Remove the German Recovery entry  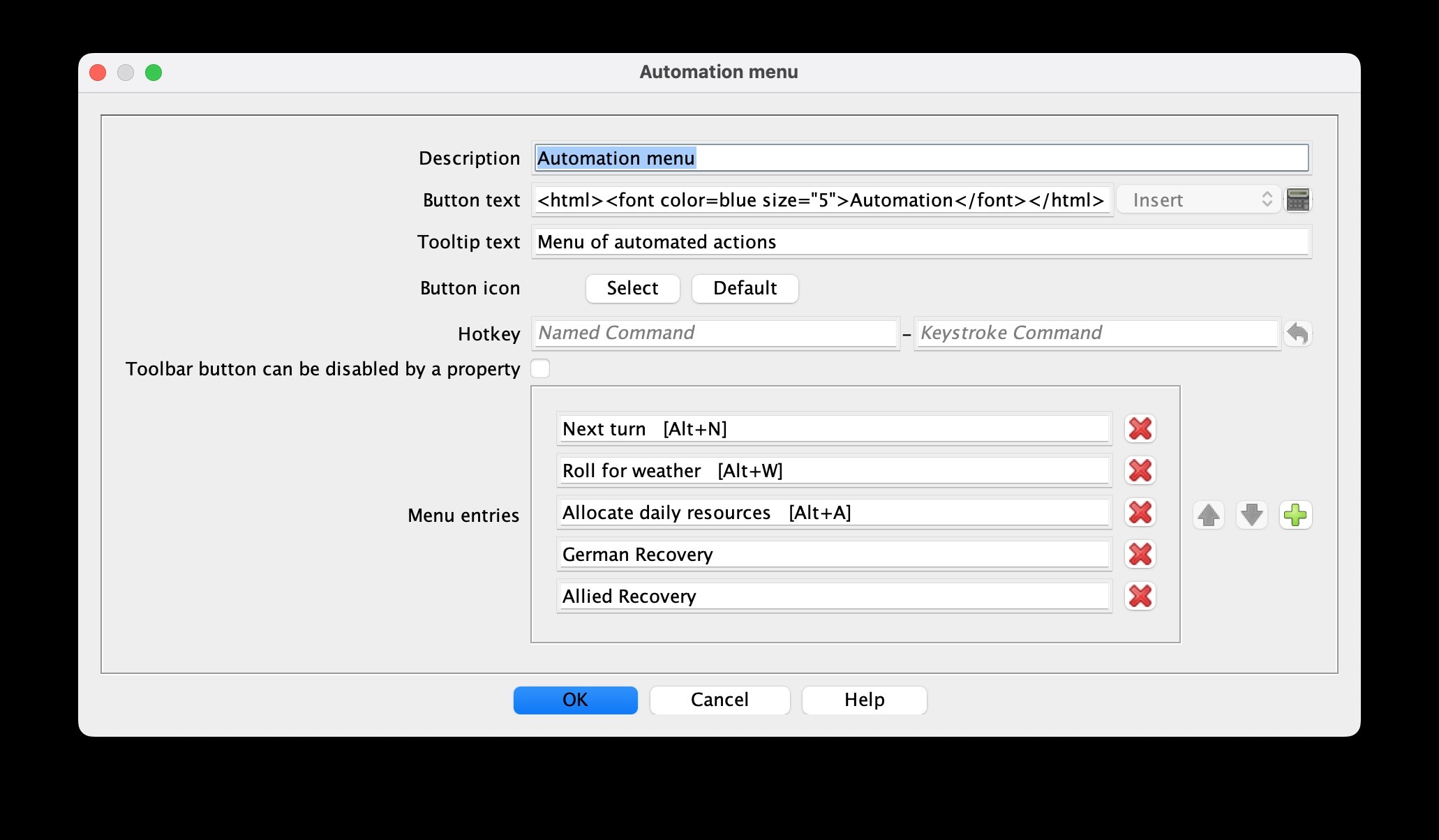[1140, 555]
